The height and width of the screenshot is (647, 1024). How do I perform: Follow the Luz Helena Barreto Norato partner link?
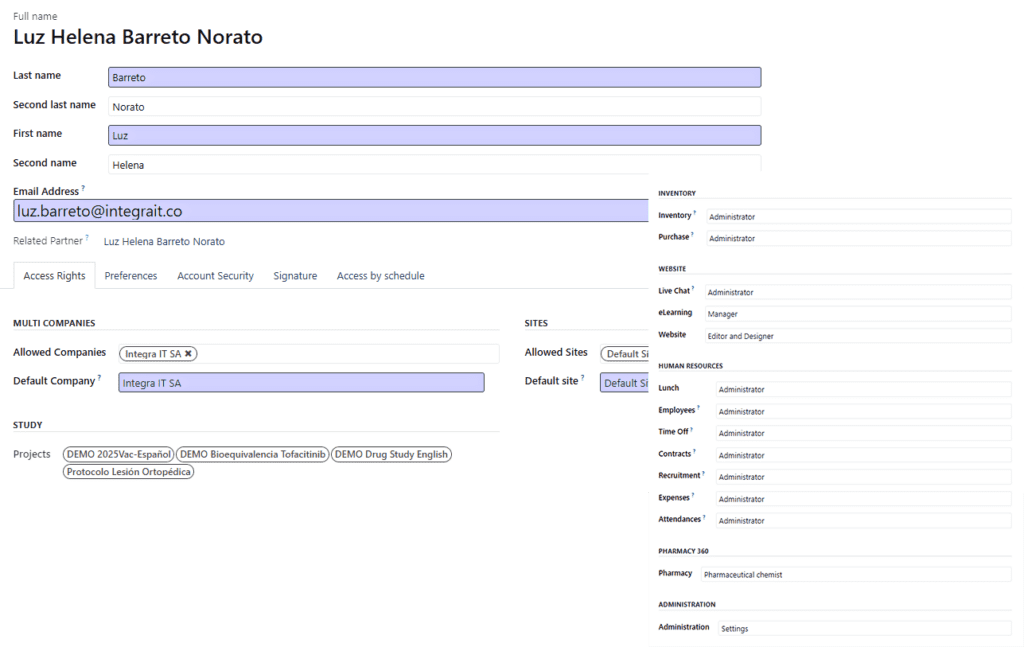pos(164,241)
